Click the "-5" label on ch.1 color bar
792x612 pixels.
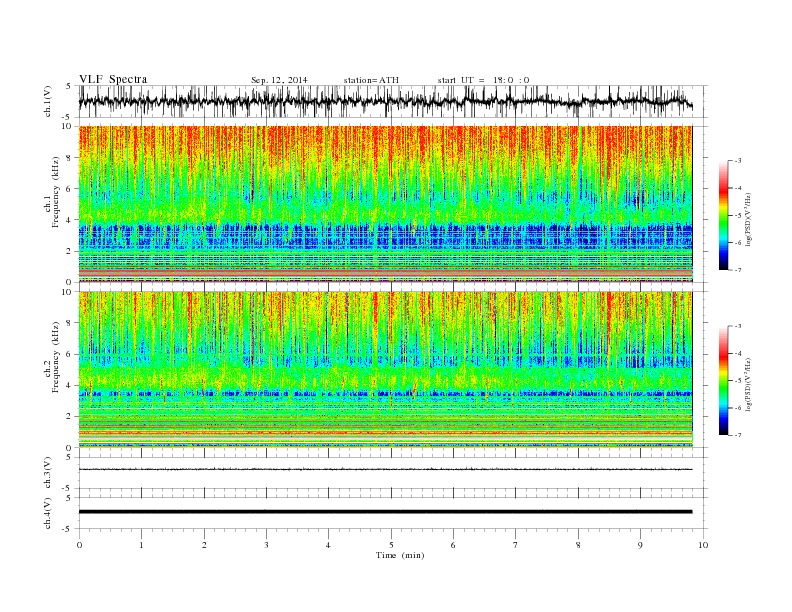tap(737, 216)
